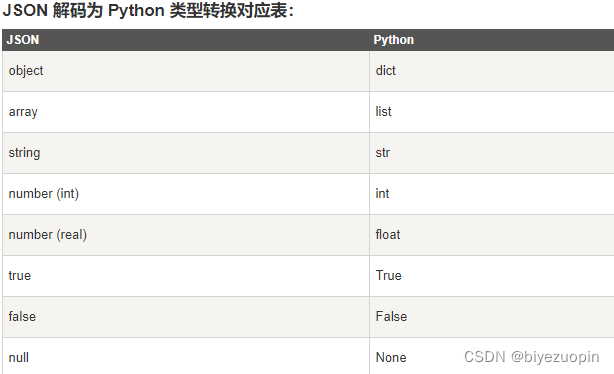
Task: Click the list table cell
Action: coord(492,112)
